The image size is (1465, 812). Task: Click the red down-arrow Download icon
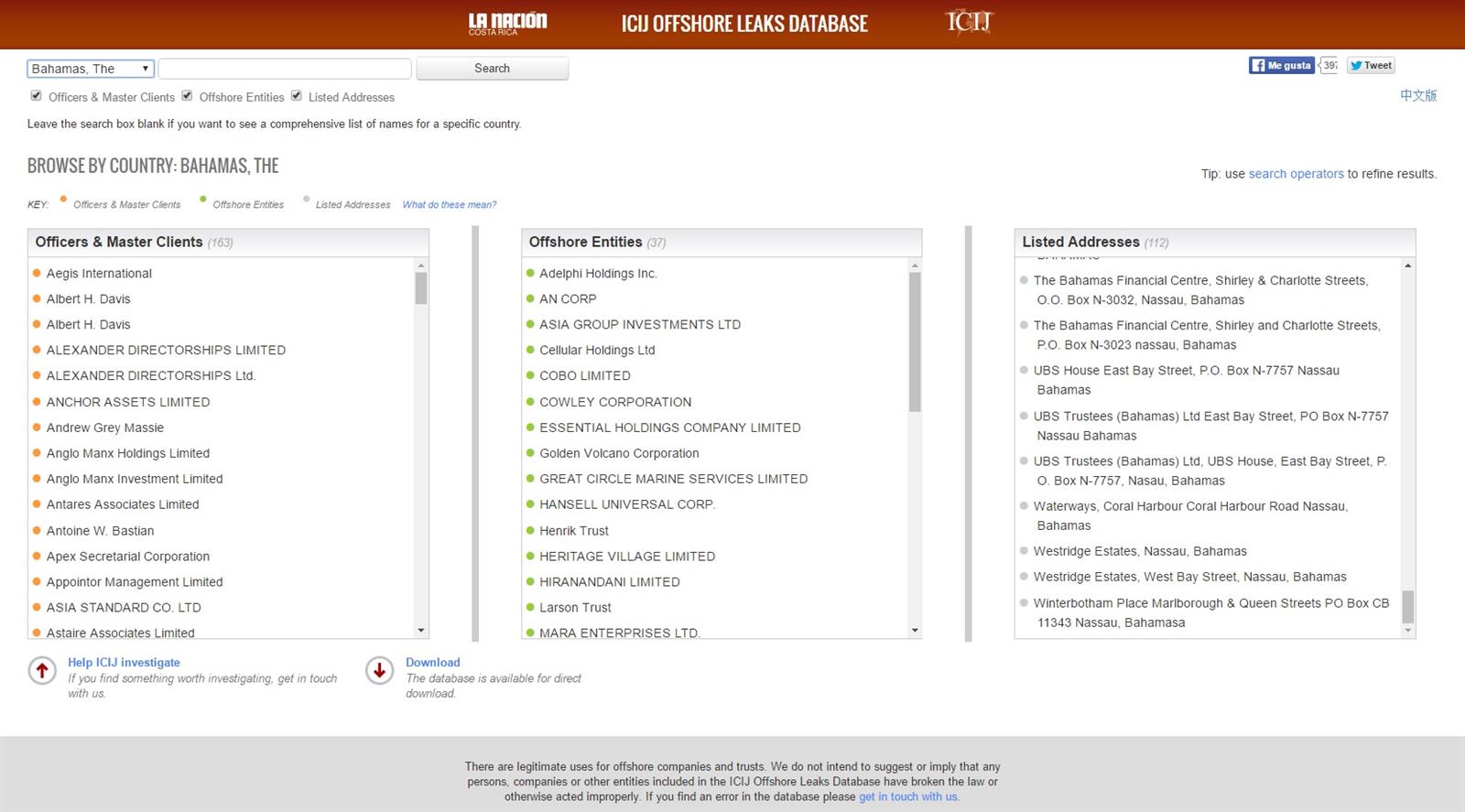pos(379,671)
